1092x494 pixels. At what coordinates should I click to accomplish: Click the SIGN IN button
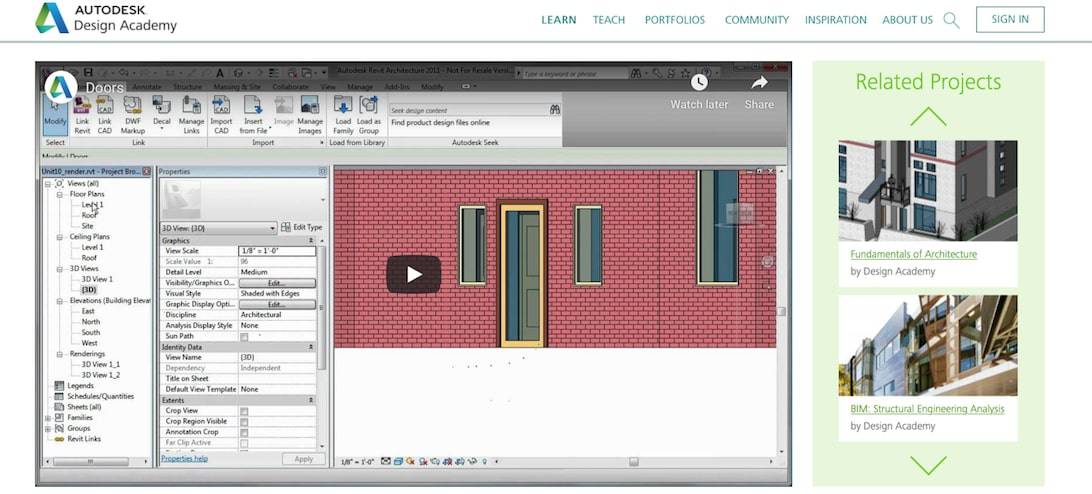1010,20
